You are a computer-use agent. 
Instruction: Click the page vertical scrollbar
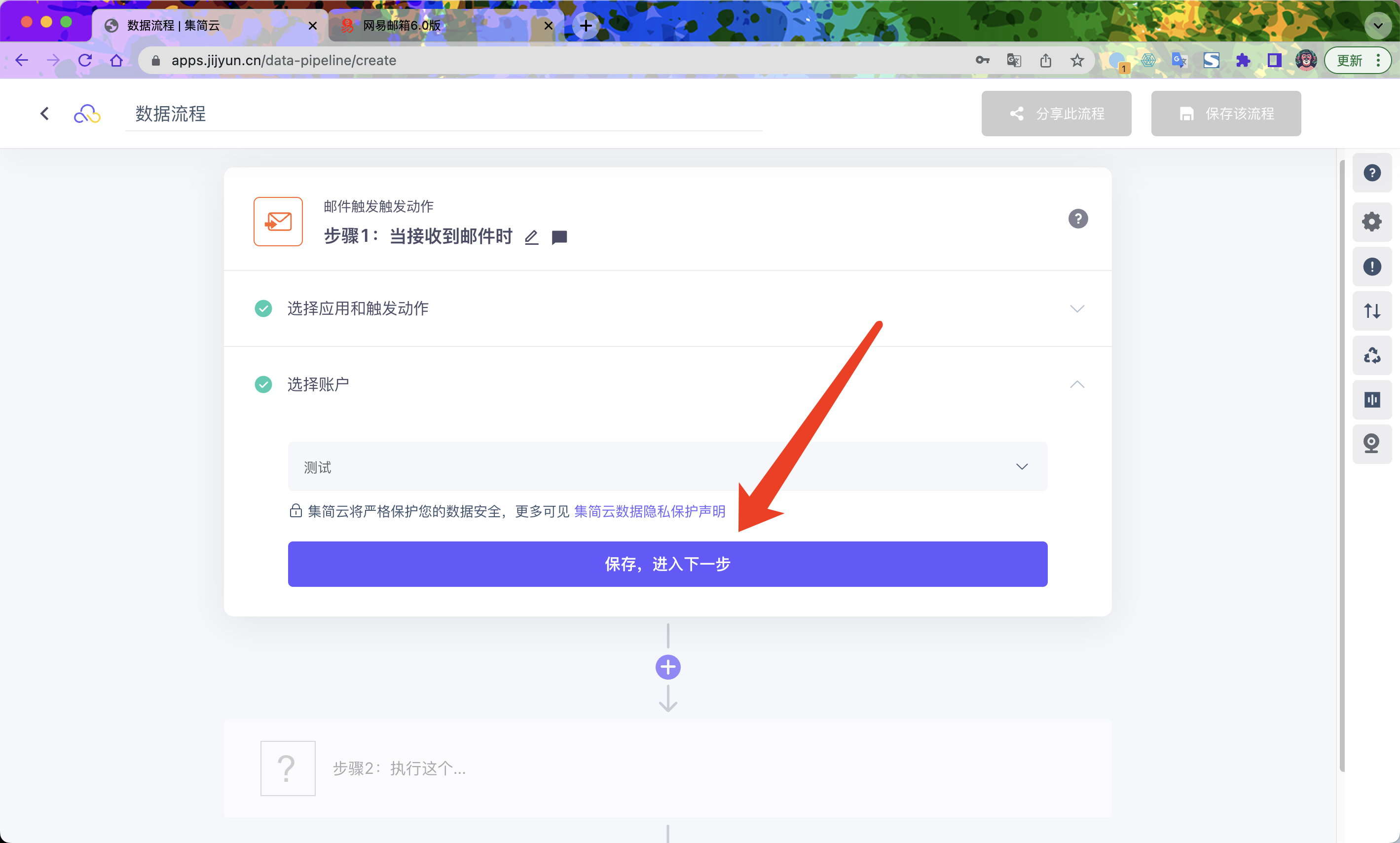click(x=1342, y=466)
